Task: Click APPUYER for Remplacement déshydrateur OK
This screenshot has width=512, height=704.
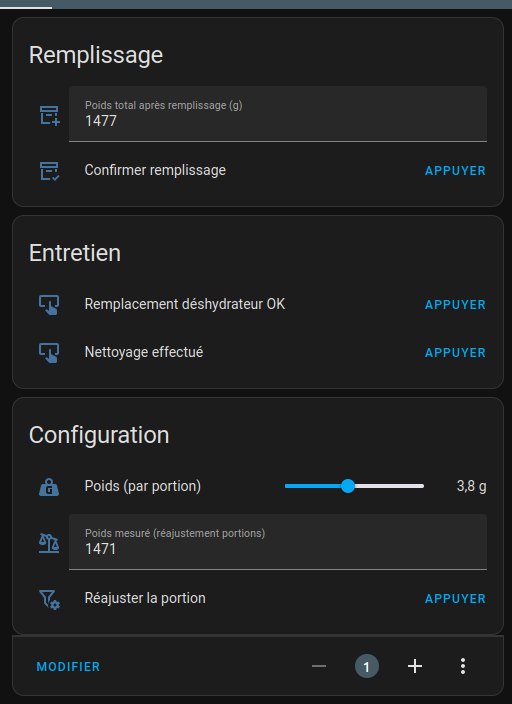Action: pyautogui.click(x=455, y=304)
